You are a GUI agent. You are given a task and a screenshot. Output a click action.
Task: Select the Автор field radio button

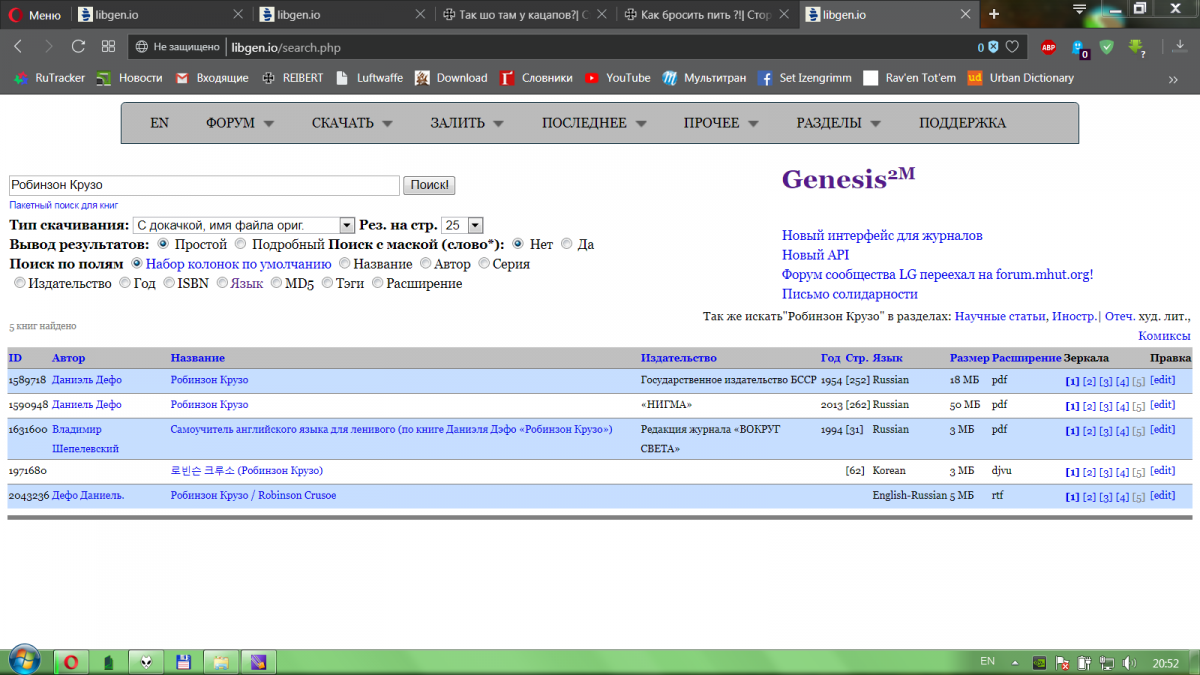pyautogui.click(x=425, y=264)
